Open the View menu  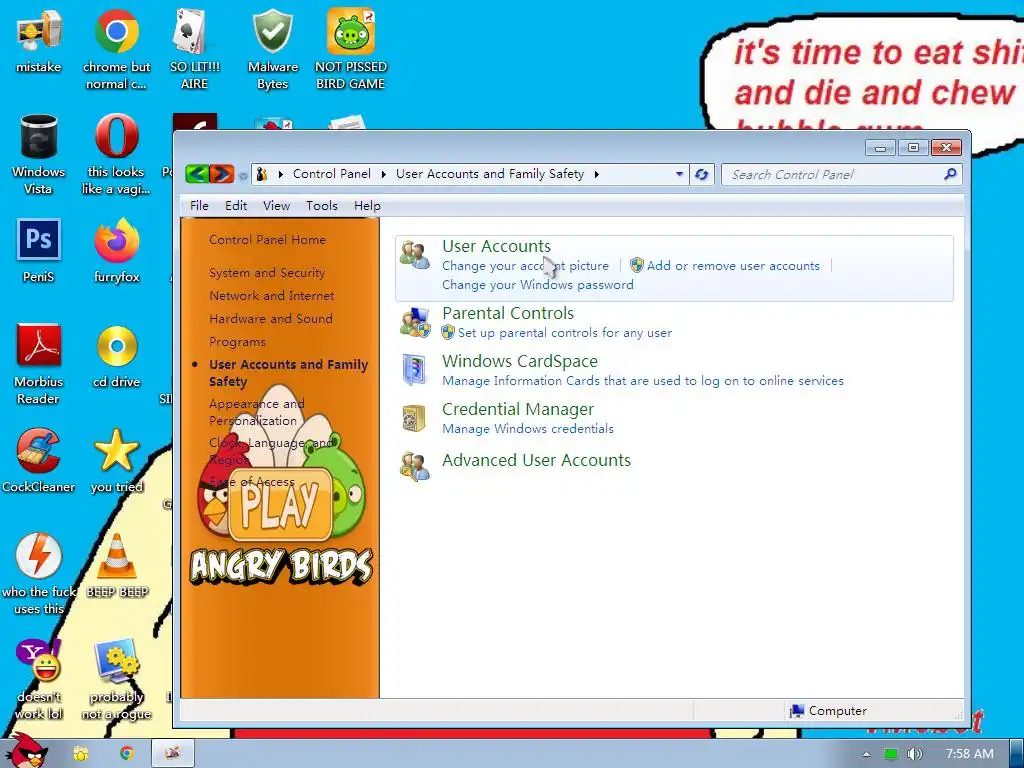coord(276,206)
